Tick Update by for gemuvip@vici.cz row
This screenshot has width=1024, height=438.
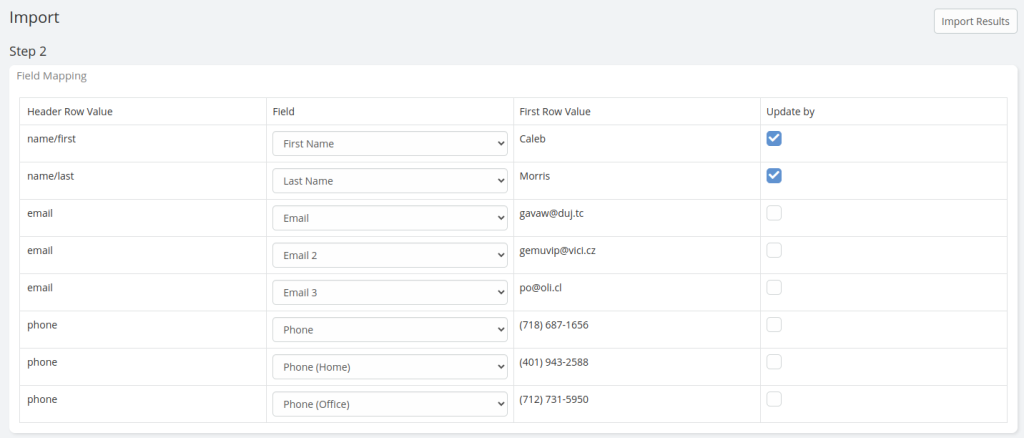(774, 250)
